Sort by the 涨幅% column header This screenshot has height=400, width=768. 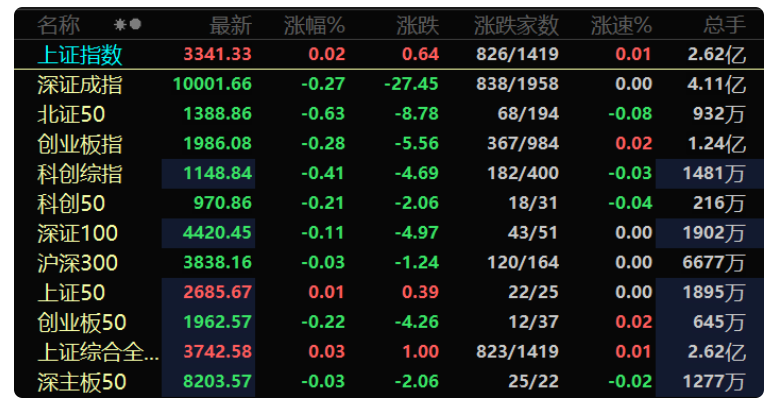[x=314, y=25]
